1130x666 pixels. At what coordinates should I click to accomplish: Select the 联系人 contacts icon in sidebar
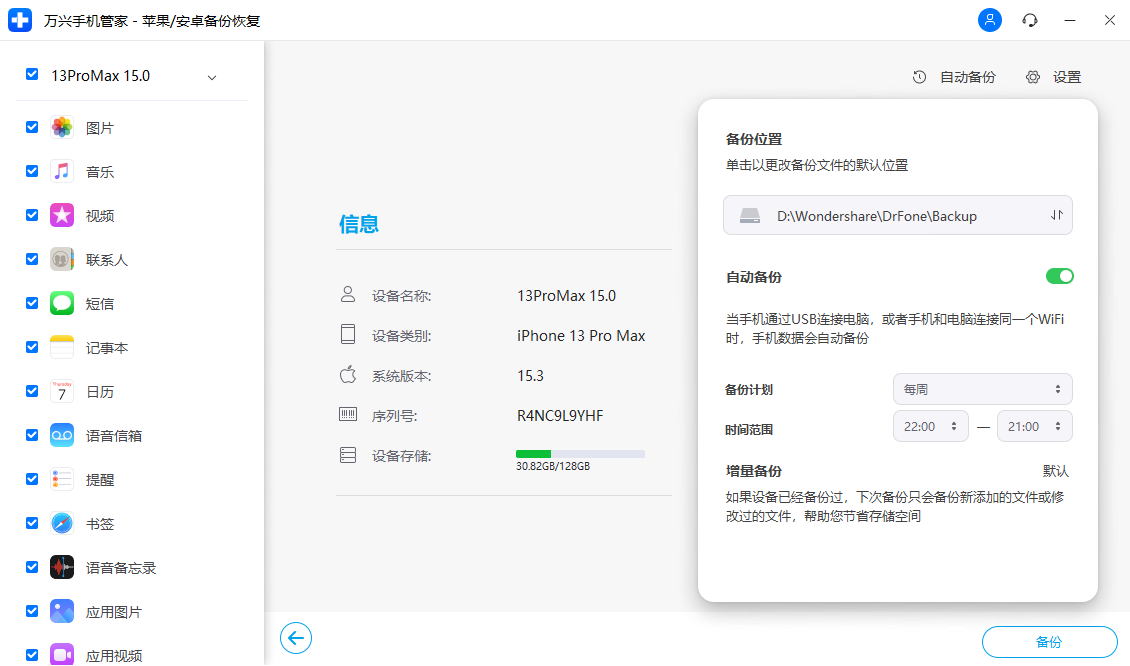(62, 259)
